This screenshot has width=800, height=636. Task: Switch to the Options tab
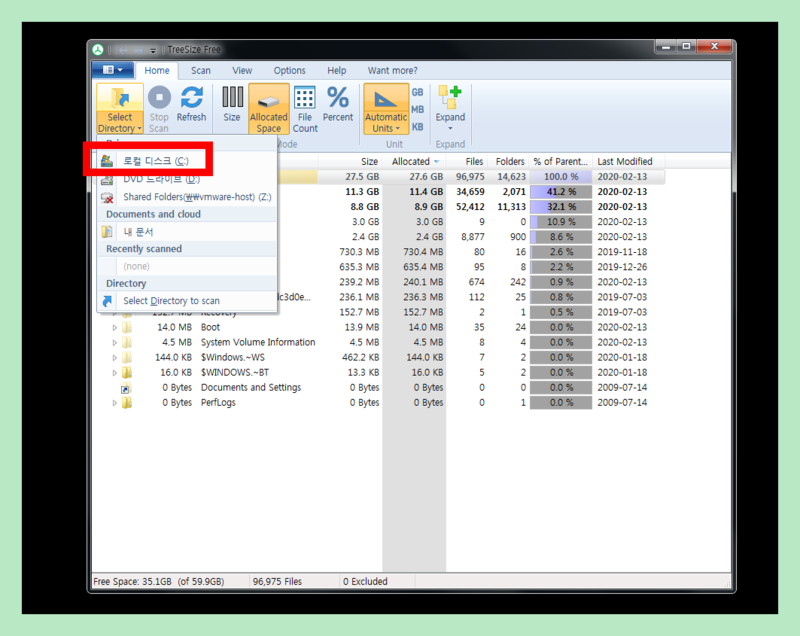point(289,70)
